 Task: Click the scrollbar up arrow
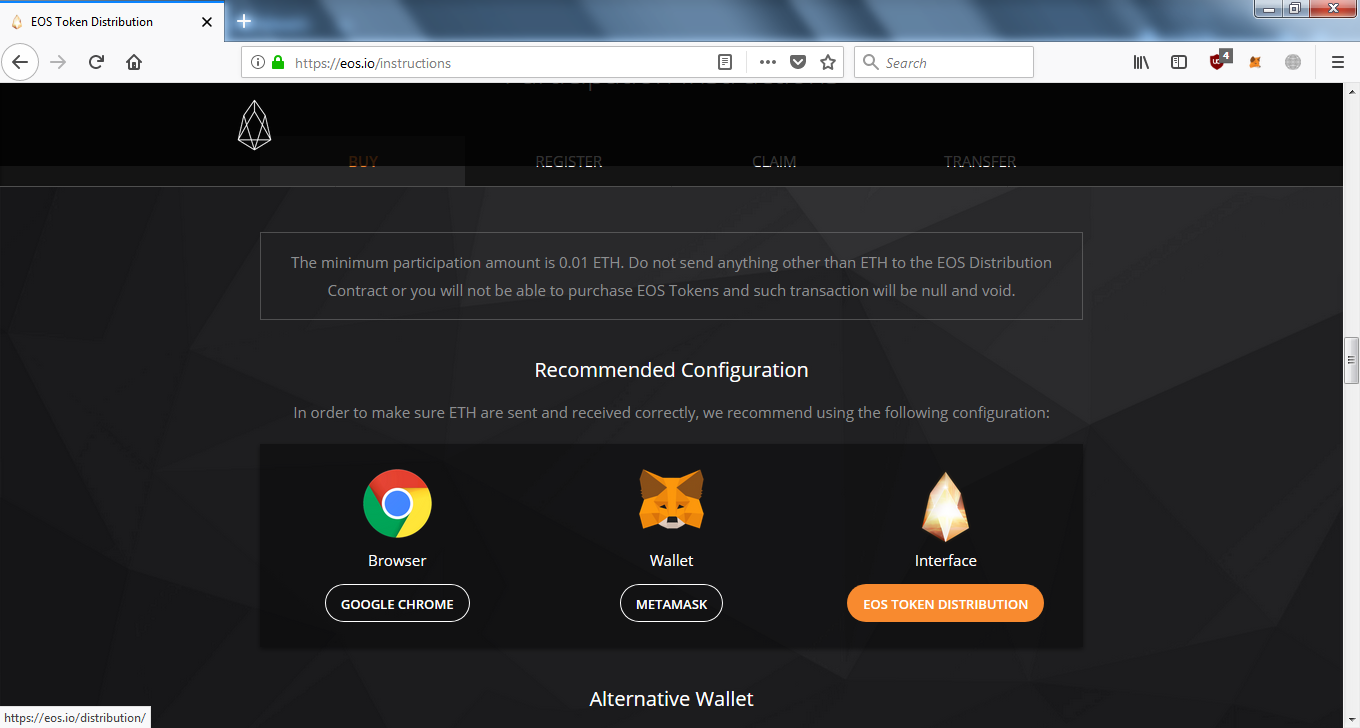1351,92
